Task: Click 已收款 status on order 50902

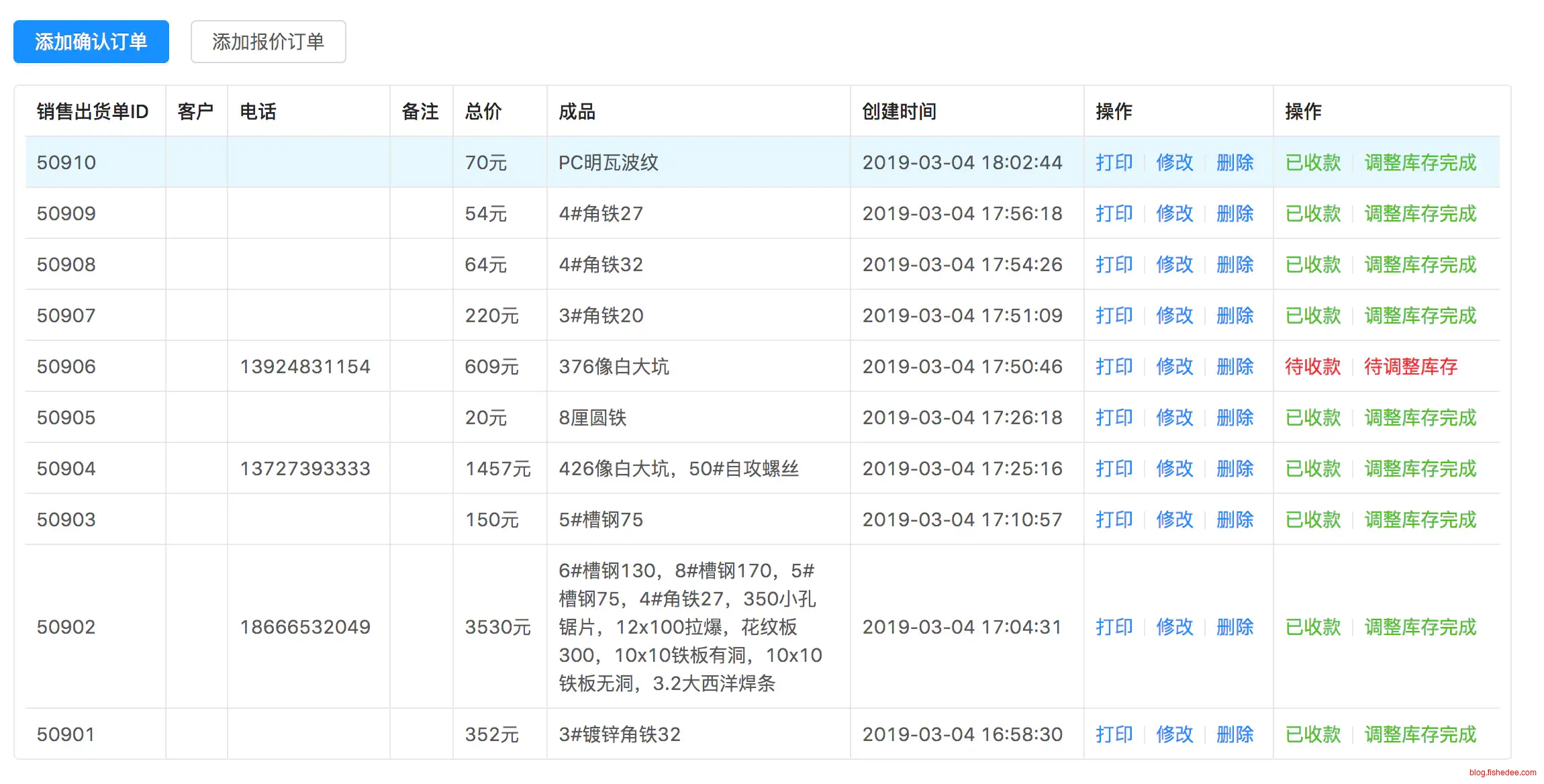Action: coord(1312,627)
